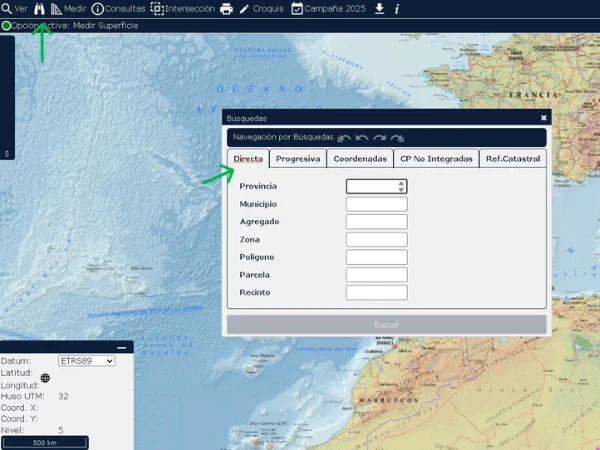Viewport: 600px width, 450px height.
Task: Click the italic i information icon
Action: tap(397, 9)
